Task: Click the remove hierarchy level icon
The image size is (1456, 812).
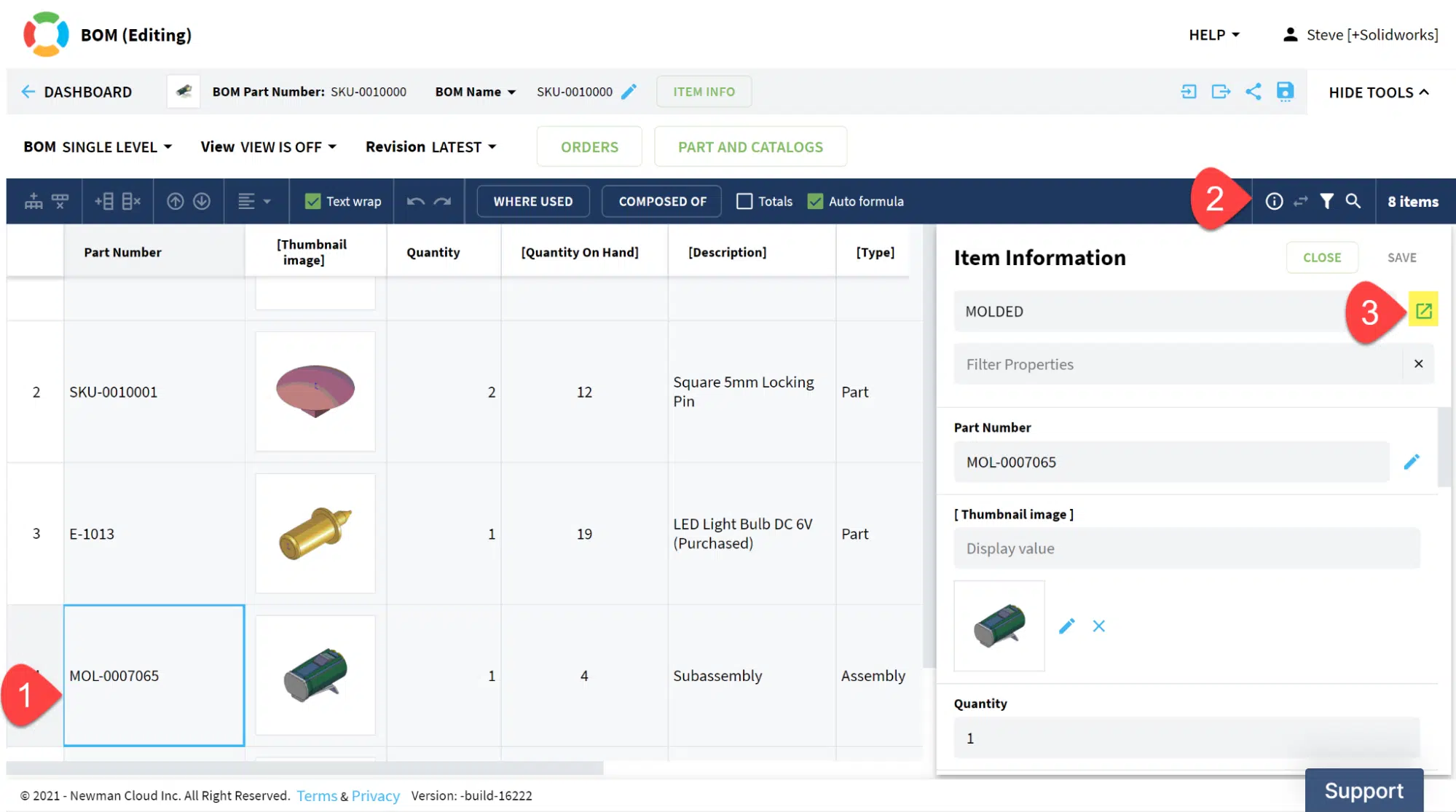Action: coord(60,201)
